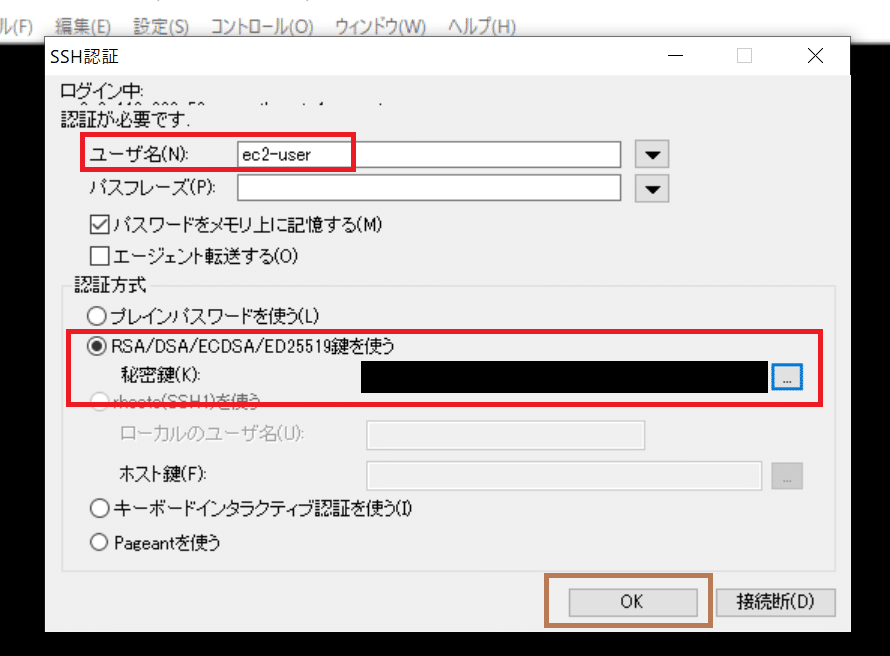Click the ユーザ名 field containing ec2-user
Screen dimensions: 890x656
coord(428,155)
